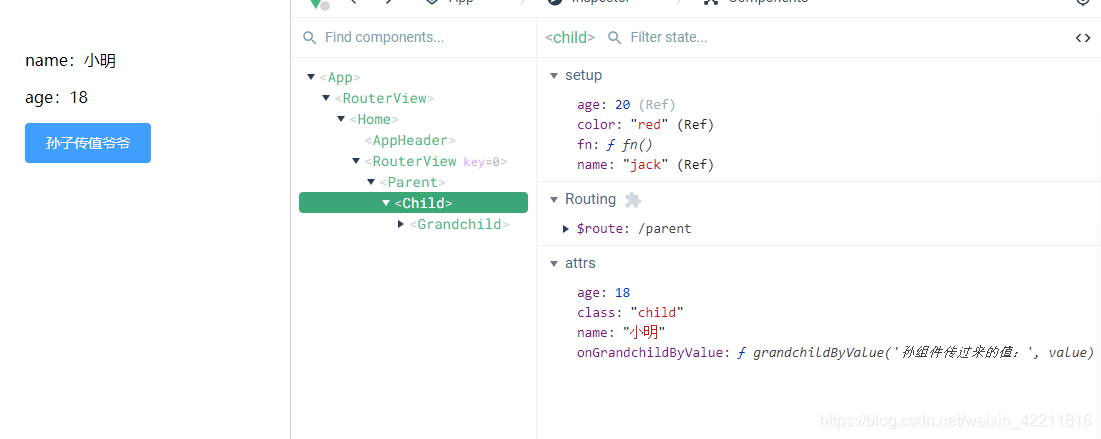Click the fn: ƒ fn() setup entry

point(616,145)
